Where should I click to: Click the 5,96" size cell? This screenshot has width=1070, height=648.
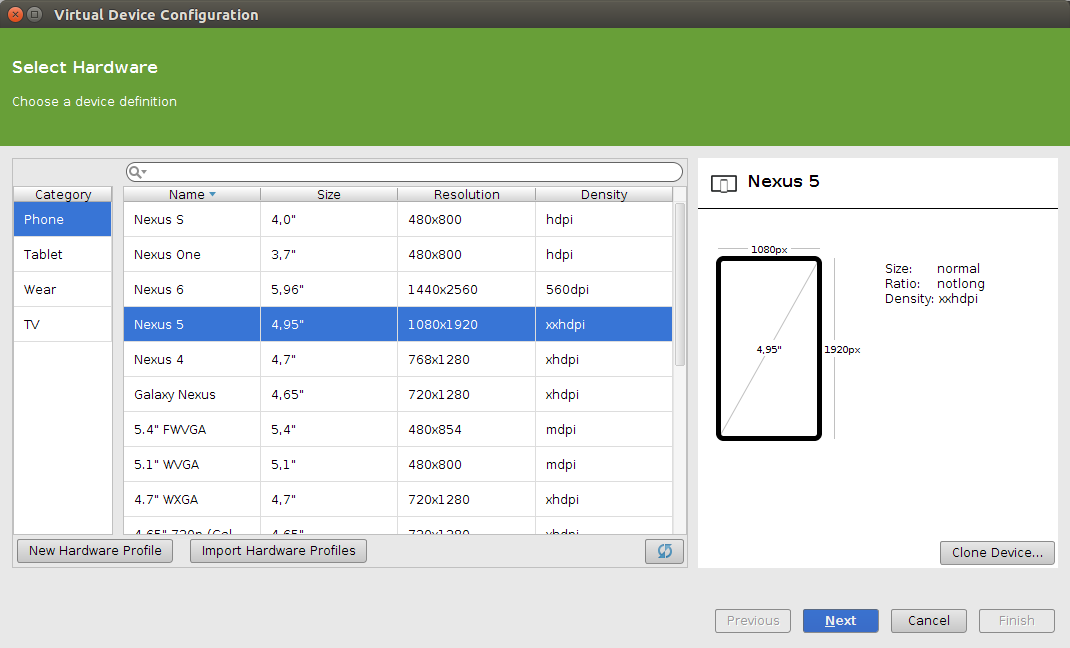tap(329, 289)
